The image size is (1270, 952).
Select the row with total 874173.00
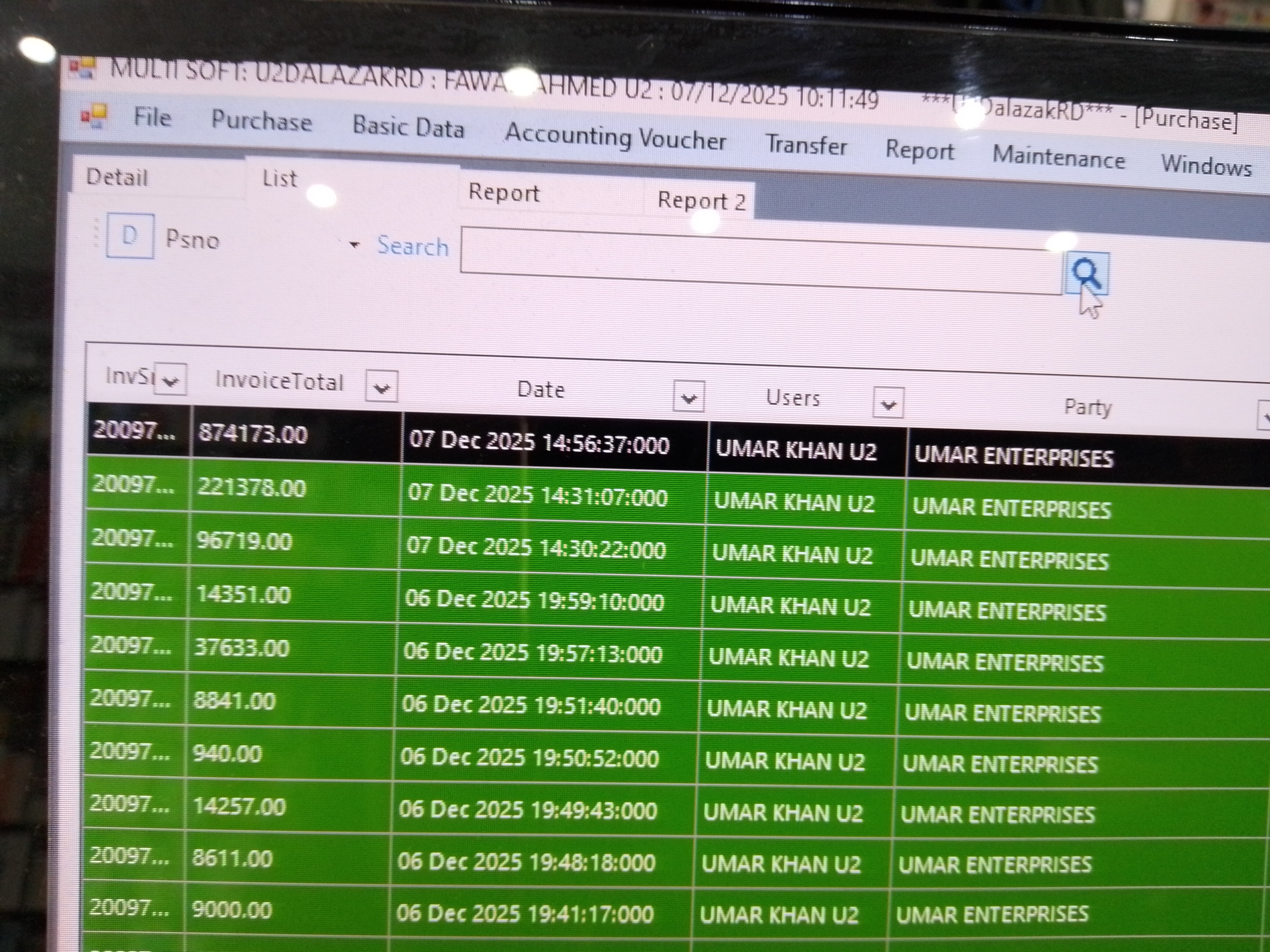(252, 434)
